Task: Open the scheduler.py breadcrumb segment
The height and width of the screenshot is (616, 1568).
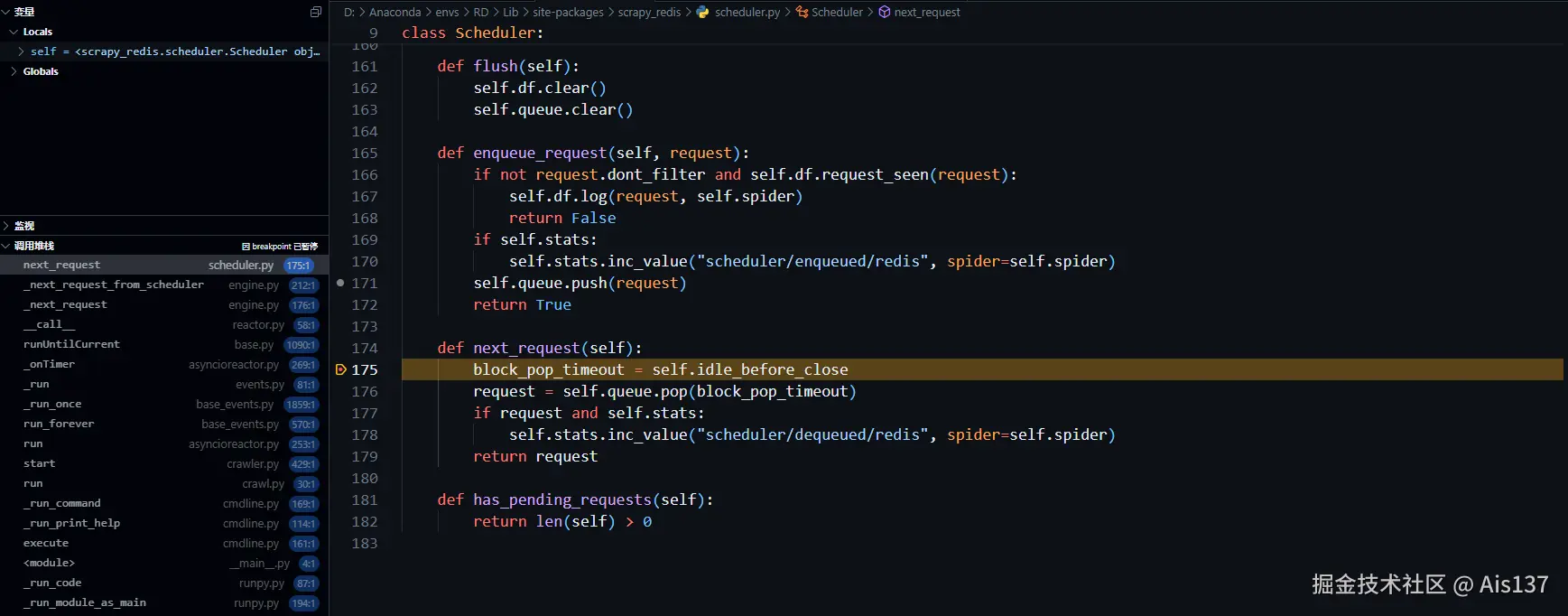Action: click(x=747, y=12)
